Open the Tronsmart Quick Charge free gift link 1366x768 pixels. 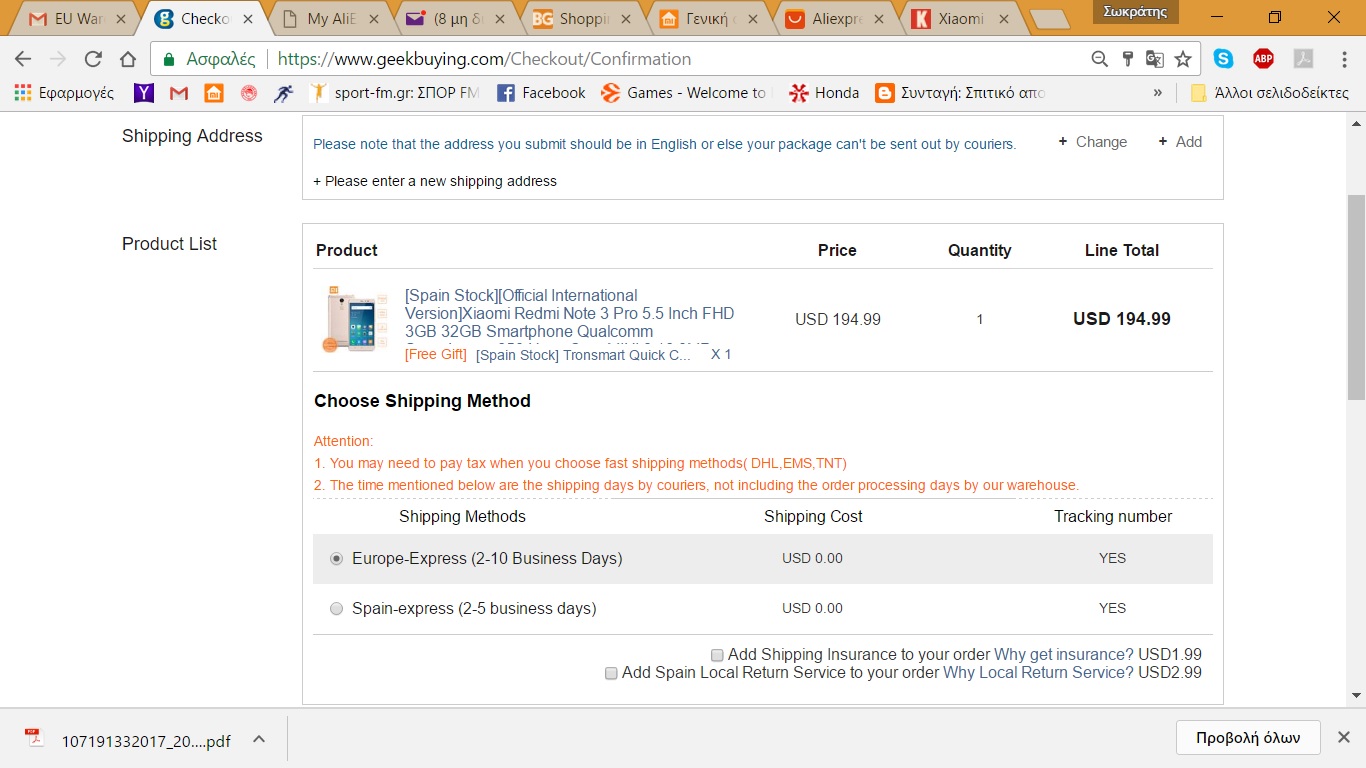click(x=583, y=355)
